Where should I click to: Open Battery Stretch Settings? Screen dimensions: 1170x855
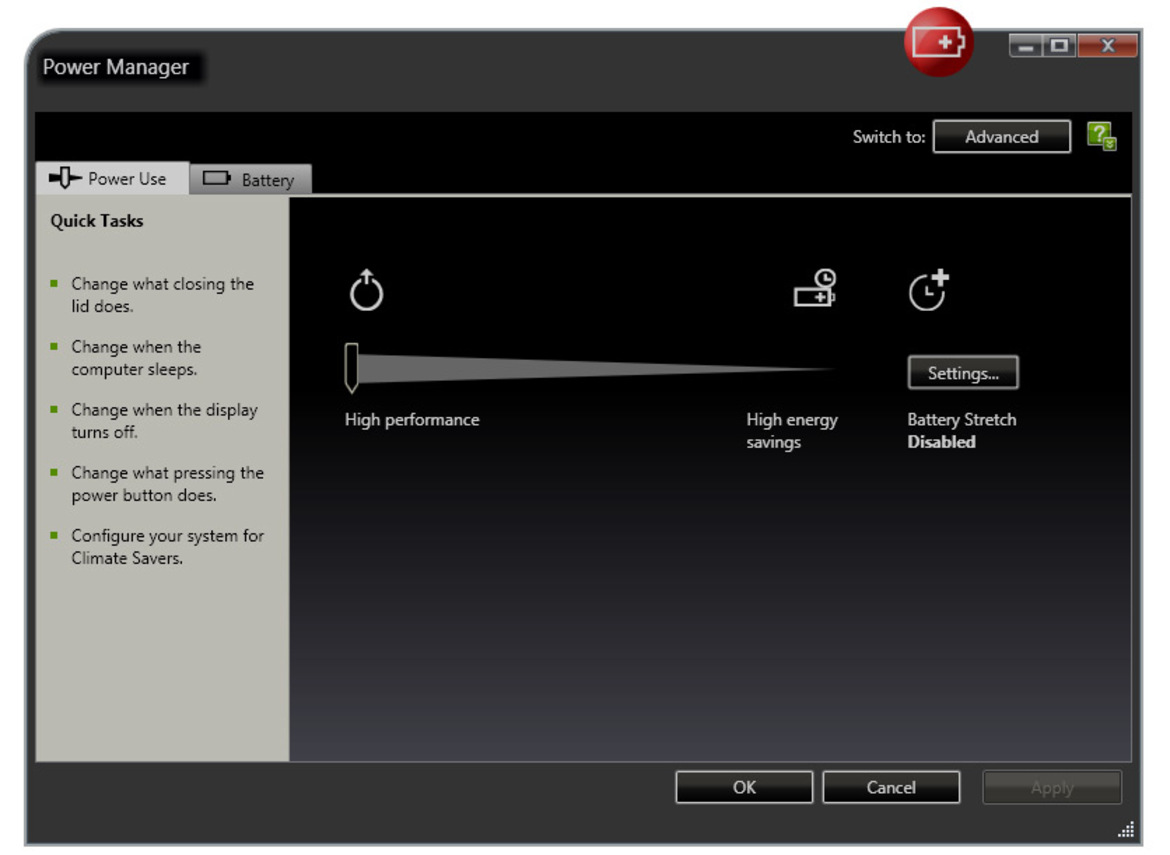point(963,372)
